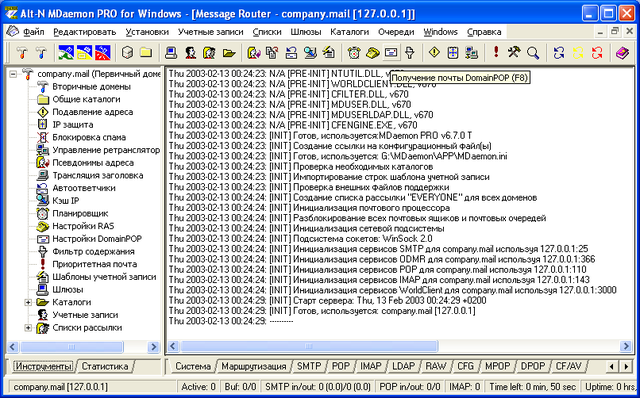640x398 pixels.
Task: Click the purple book help icon
Action: click(622, 53)
